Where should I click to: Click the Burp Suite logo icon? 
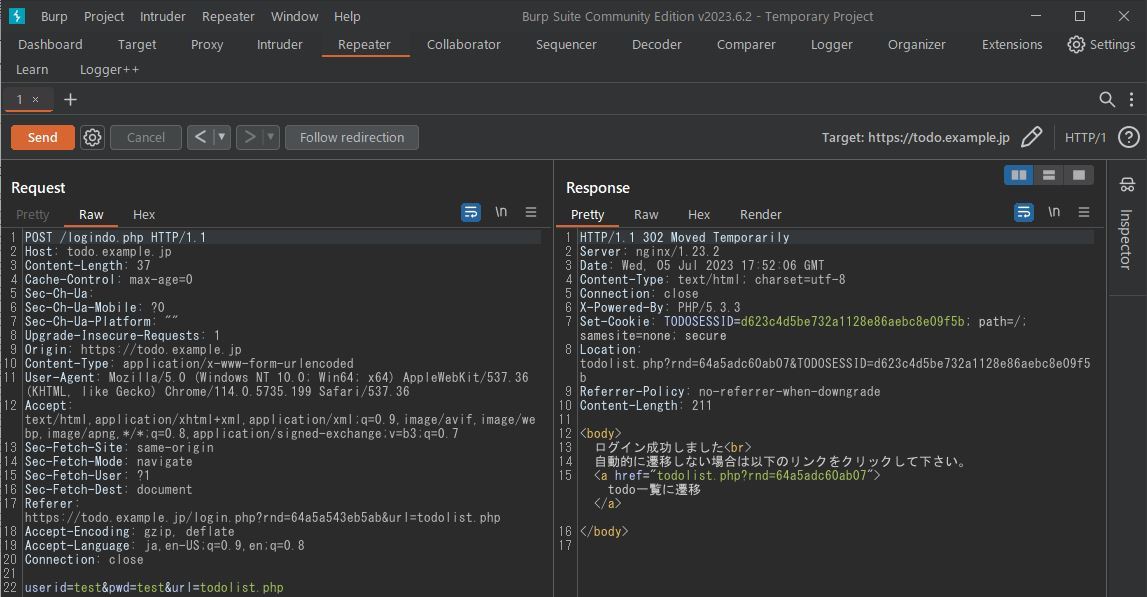tap(16, 16)
